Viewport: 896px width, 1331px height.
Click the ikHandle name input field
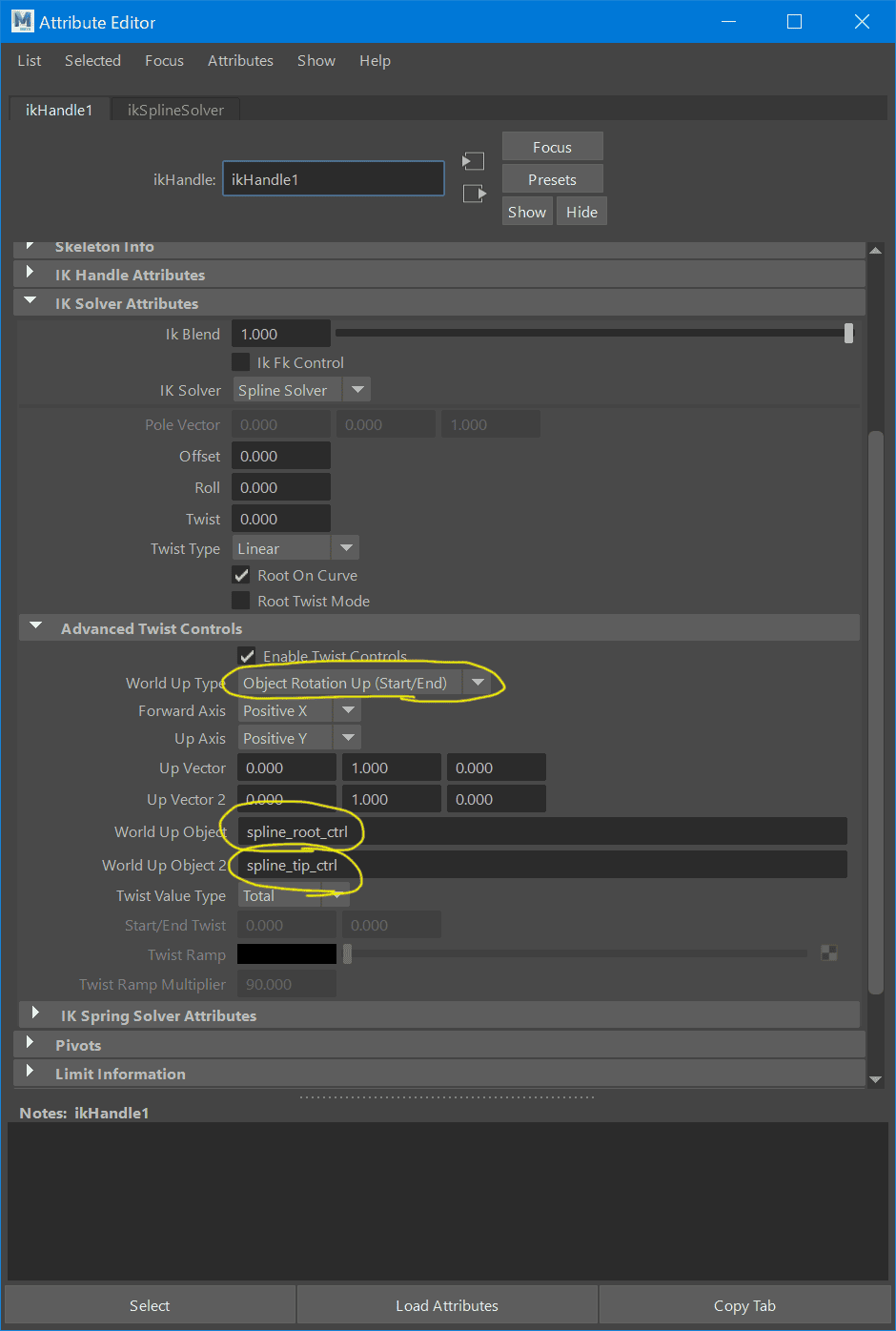pos(334,178)
